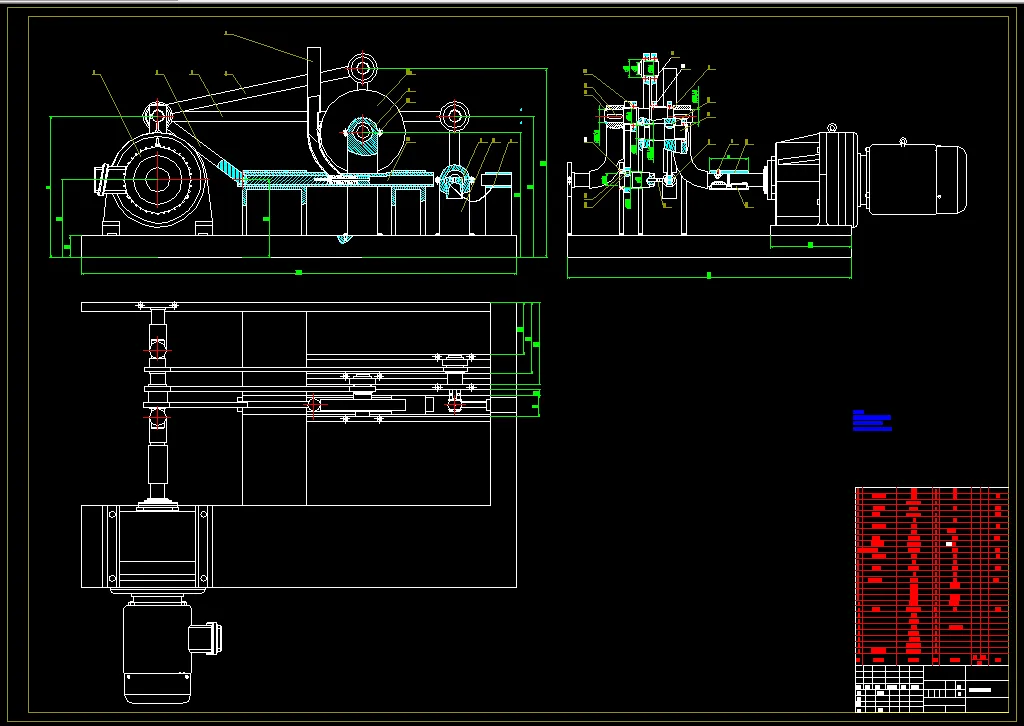Click the large gear reducer in front view
The image size is (1024, 726).
click(157, 179)
